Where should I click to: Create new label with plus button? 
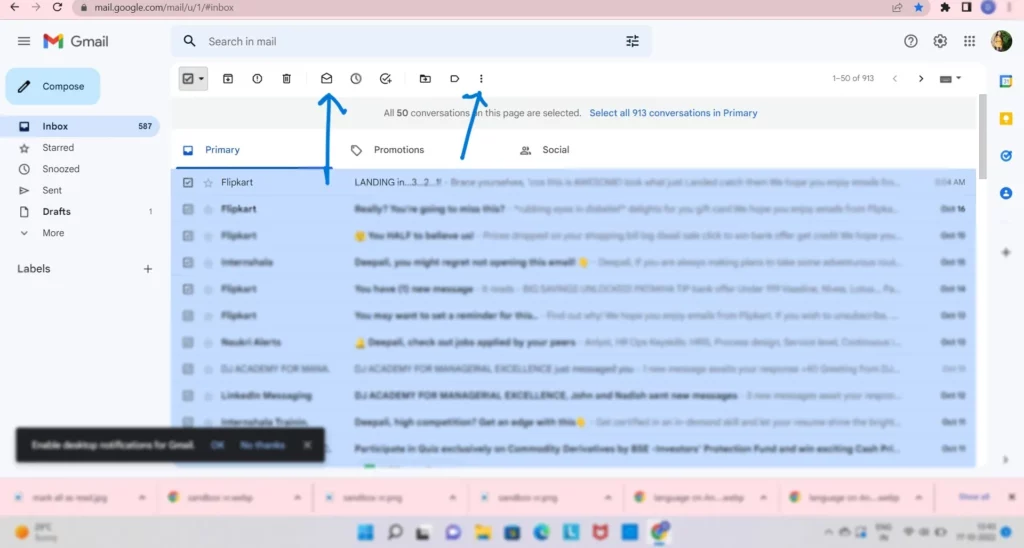point(148,268)
